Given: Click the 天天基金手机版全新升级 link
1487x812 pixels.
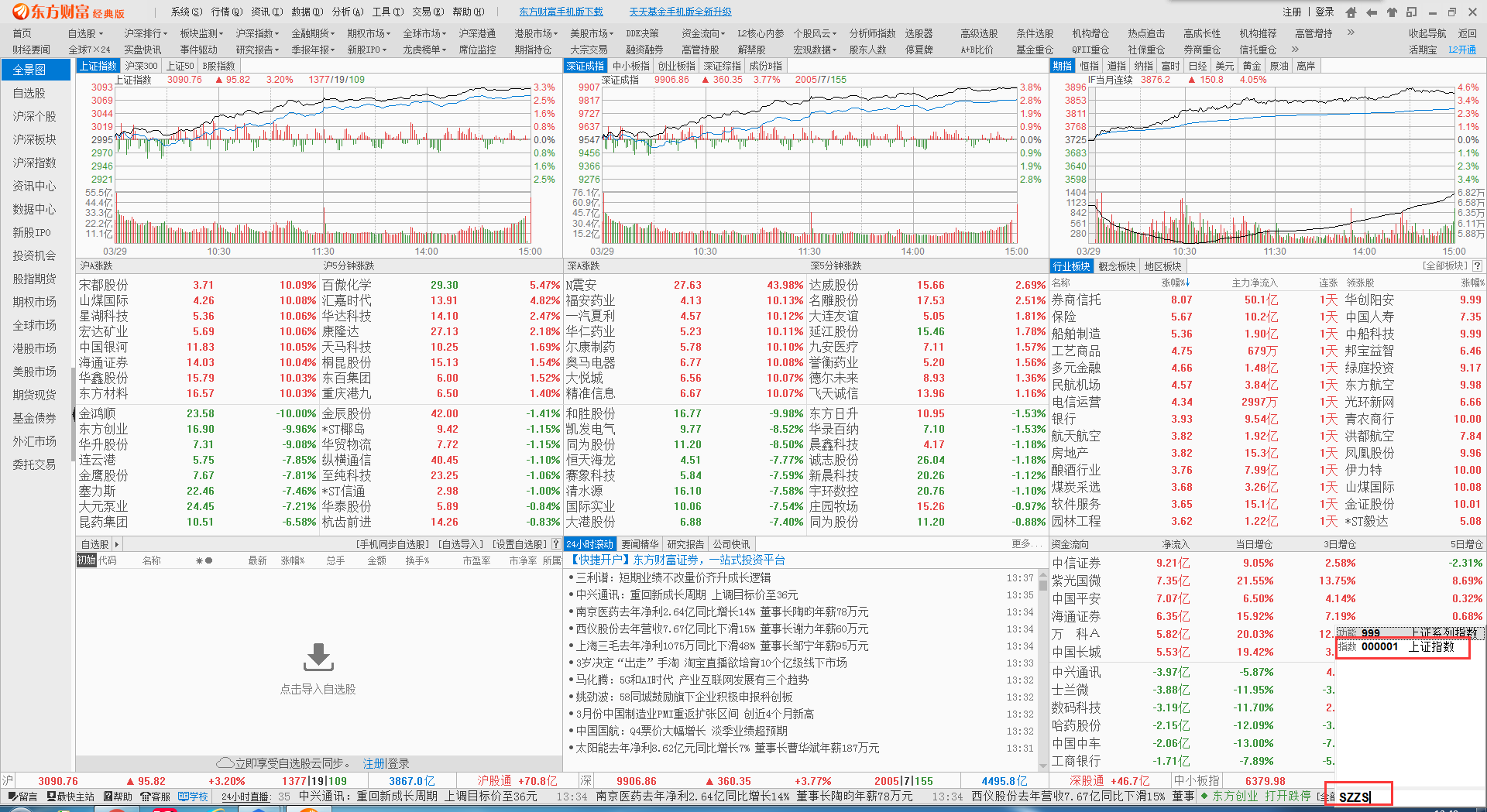Looking at the screenshot, I should pyautogui.click(x=680, y=12).
